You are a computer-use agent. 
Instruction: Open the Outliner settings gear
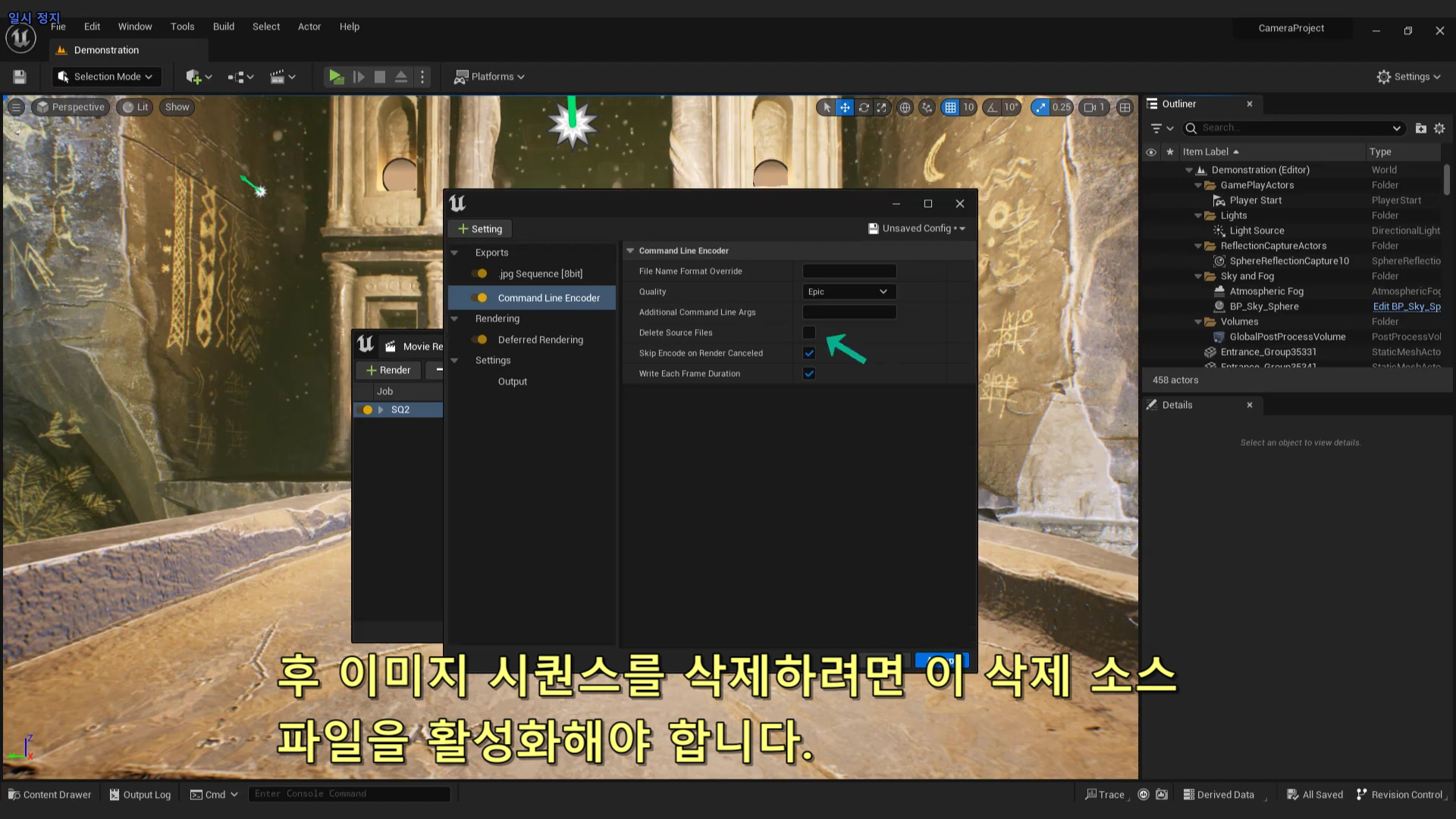pyautogui.click(x=1439, y=128)
